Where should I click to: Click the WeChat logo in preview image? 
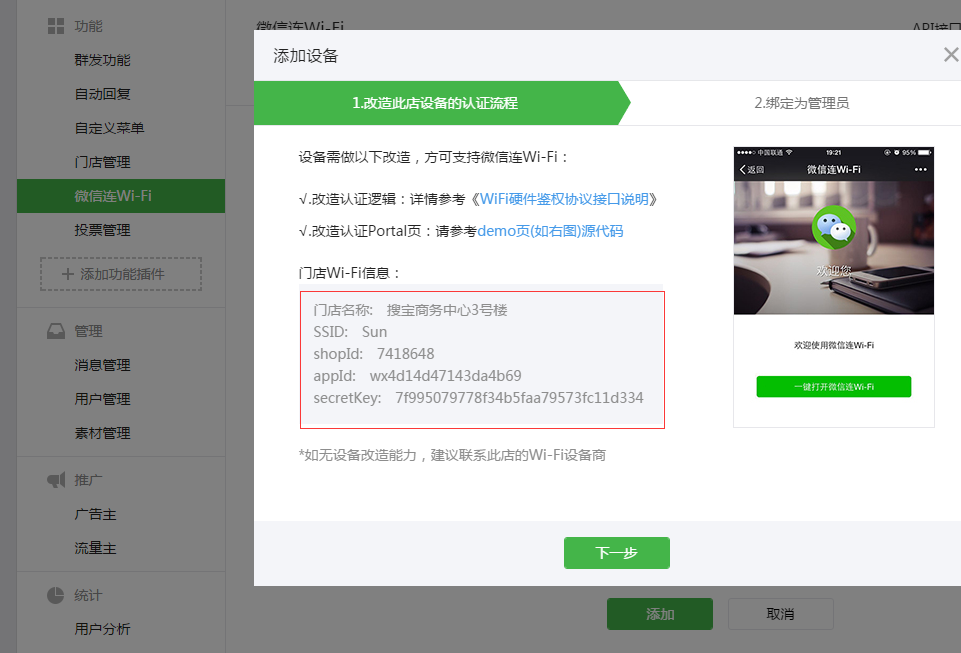(x=833, y=228)
